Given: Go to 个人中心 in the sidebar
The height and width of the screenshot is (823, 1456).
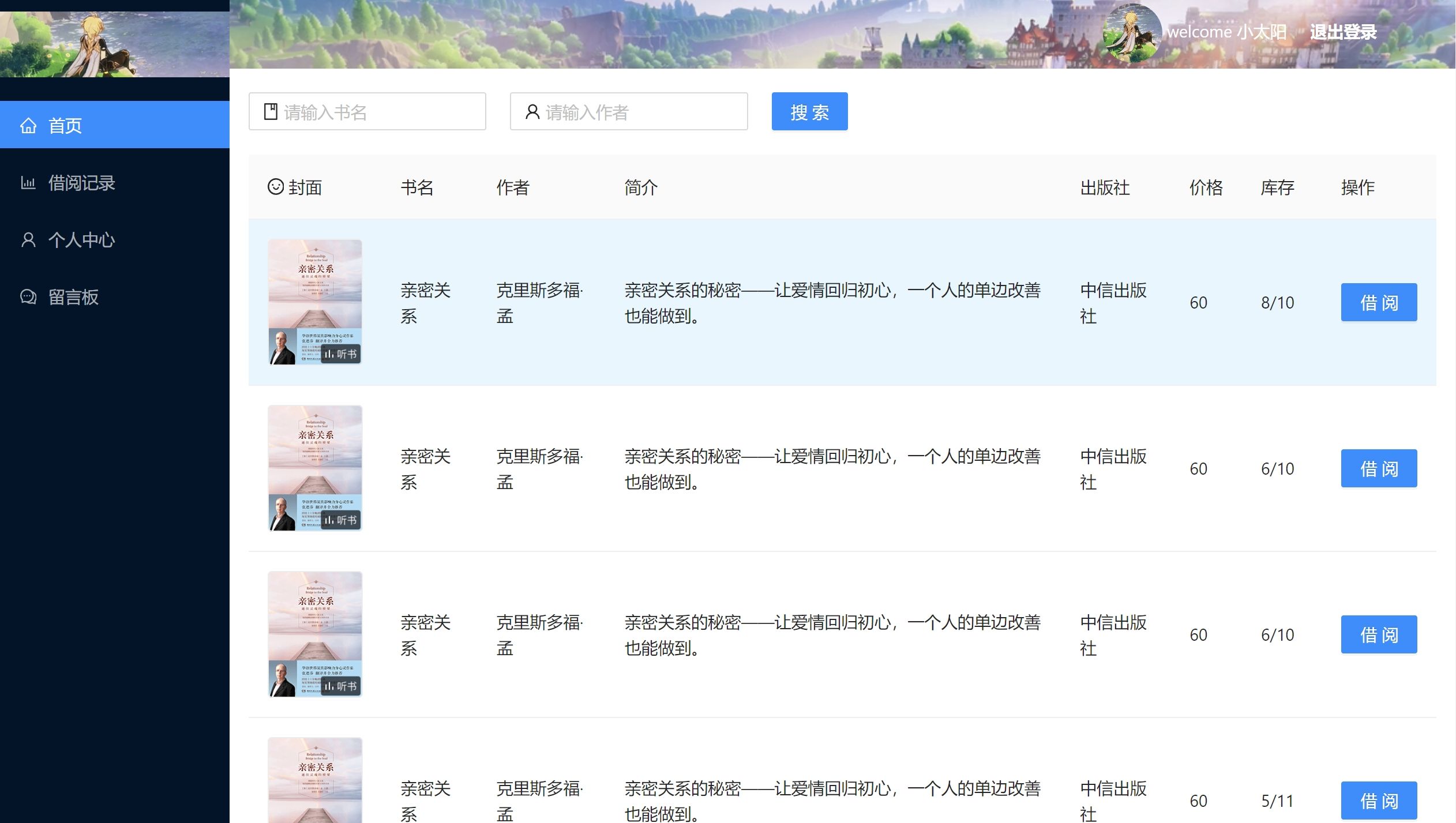Looking at the screenshot, I should [115, 239].
